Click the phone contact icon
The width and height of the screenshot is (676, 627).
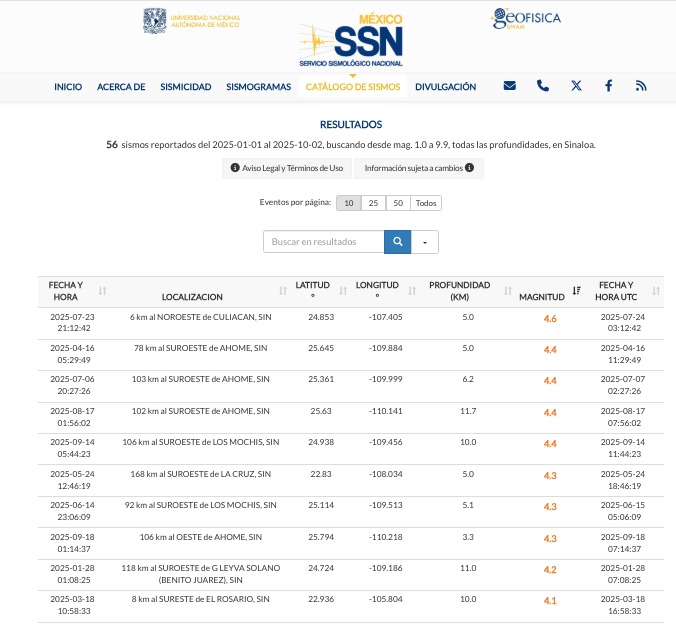[x=543, y=86]
